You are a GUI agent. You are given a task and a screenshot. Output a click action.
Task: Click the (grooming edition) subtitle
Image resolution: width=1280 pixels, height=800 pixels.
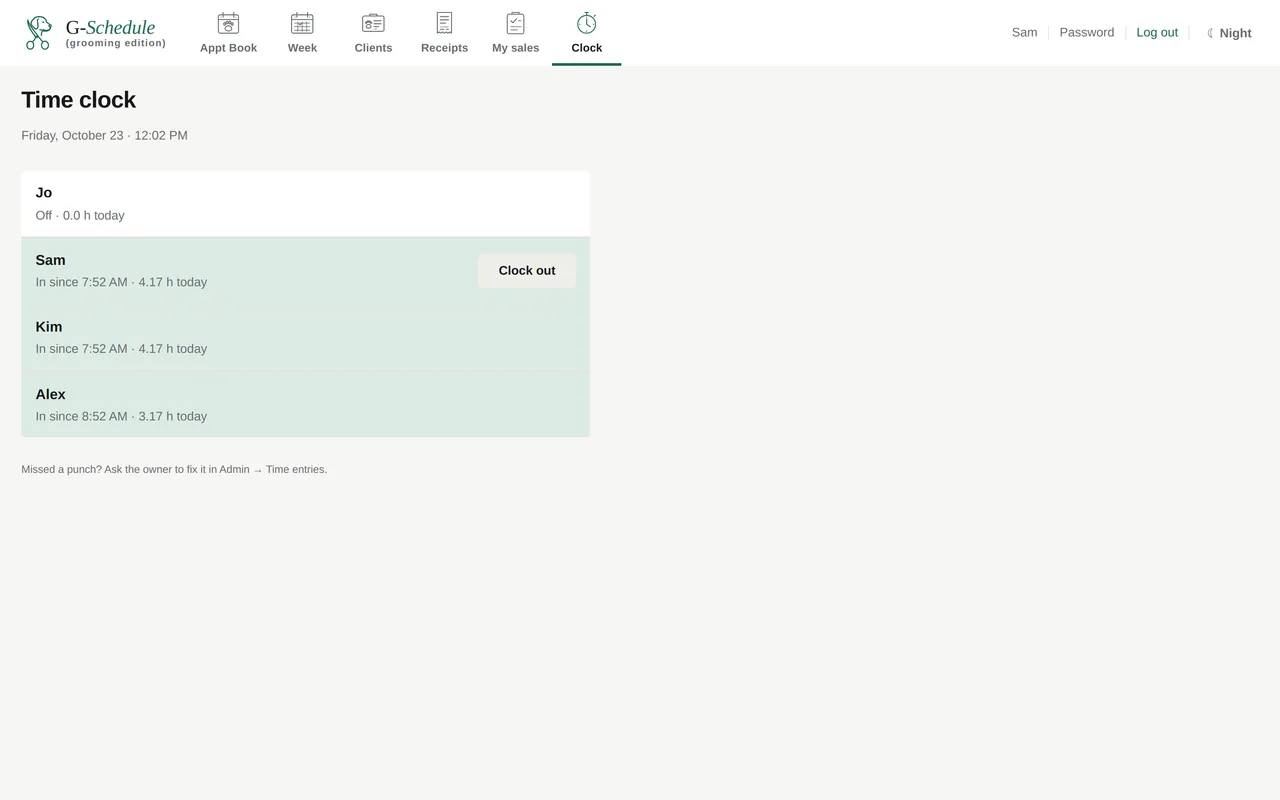tap(116, 44)
